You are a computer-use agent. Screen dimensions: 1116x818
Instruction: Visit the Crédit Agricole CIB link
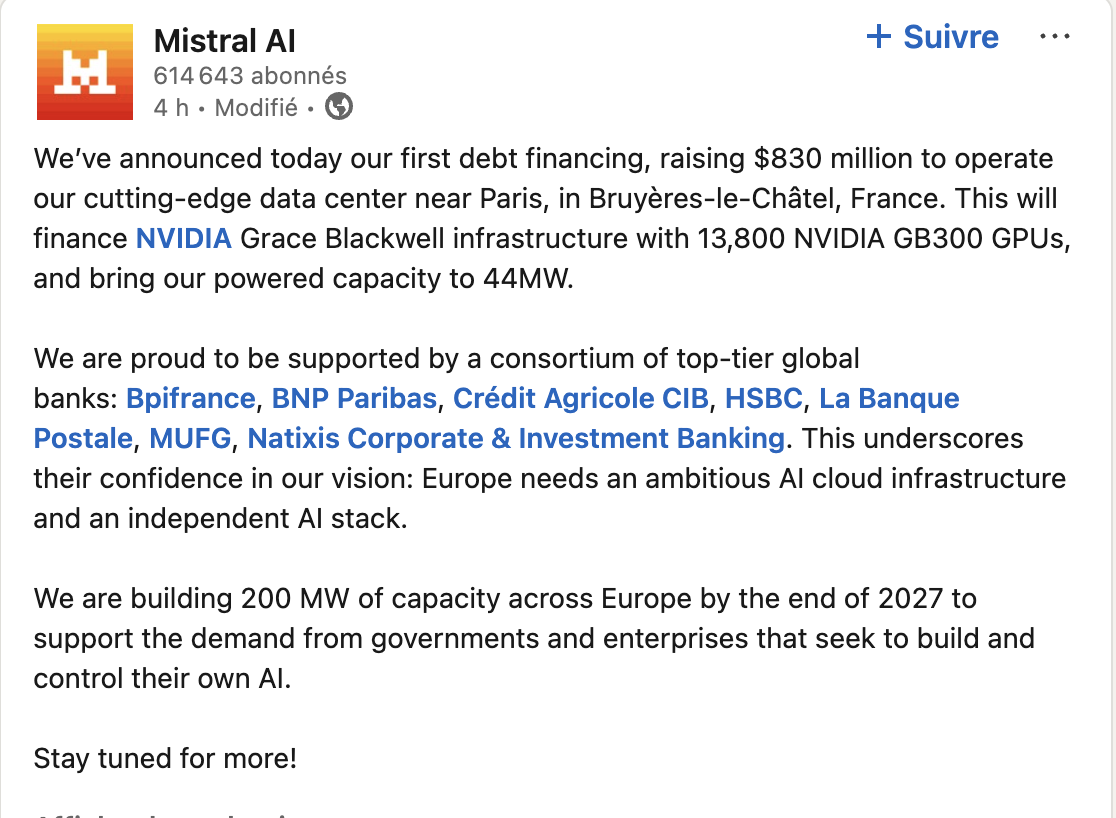(x=581, y=399)
